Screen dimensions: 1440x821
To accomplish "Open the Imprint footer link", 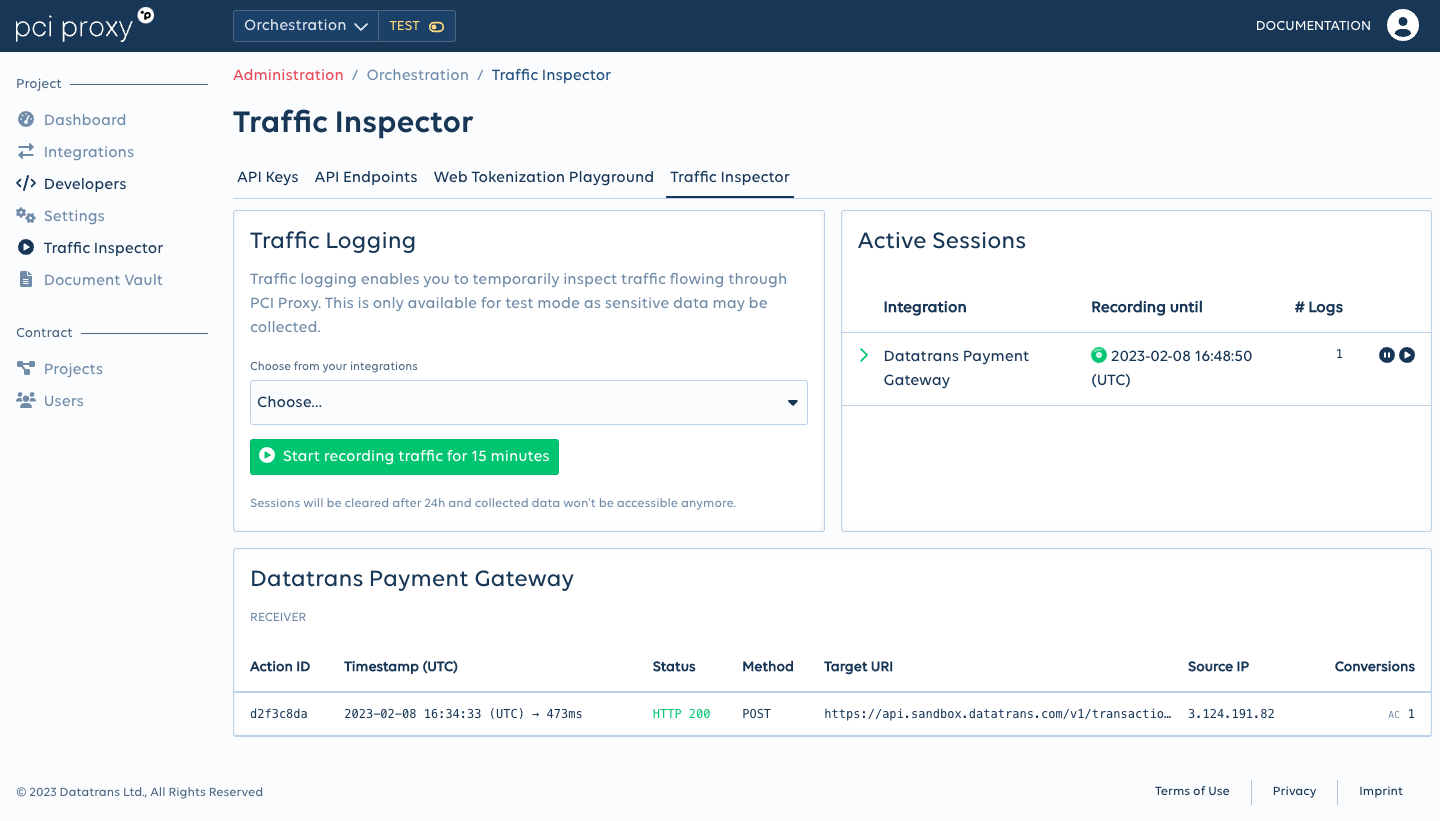I will coord(1381,791).
